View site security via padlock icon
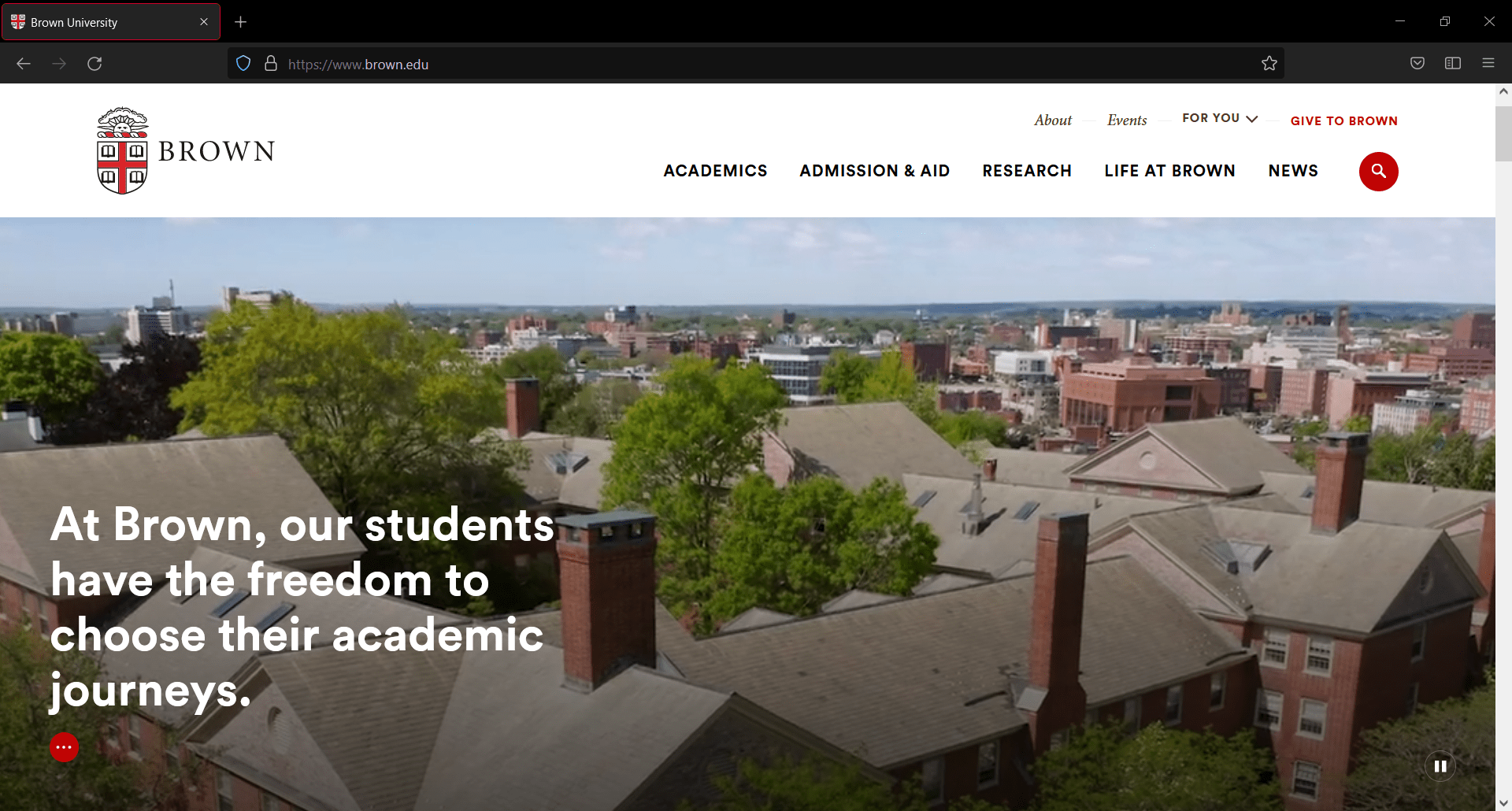Viewport: 1512px width, 811px height. point(271,64)
